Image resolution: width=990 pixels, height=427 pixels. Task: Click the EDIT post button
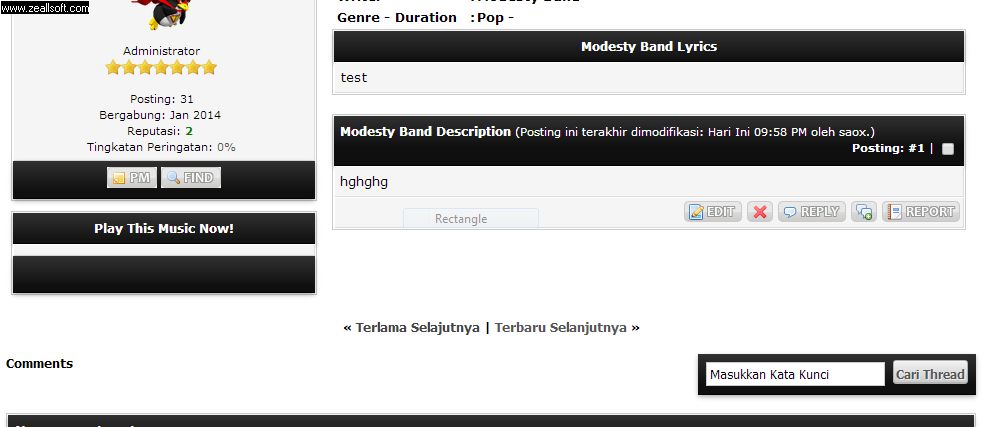click(713, 212)
